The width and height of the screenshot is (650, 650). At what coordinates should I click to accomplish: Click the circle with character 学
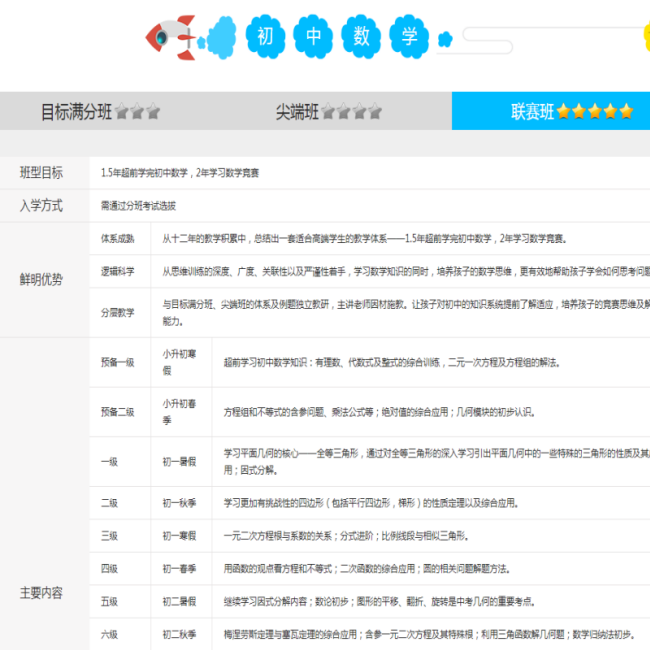(408, 38)
